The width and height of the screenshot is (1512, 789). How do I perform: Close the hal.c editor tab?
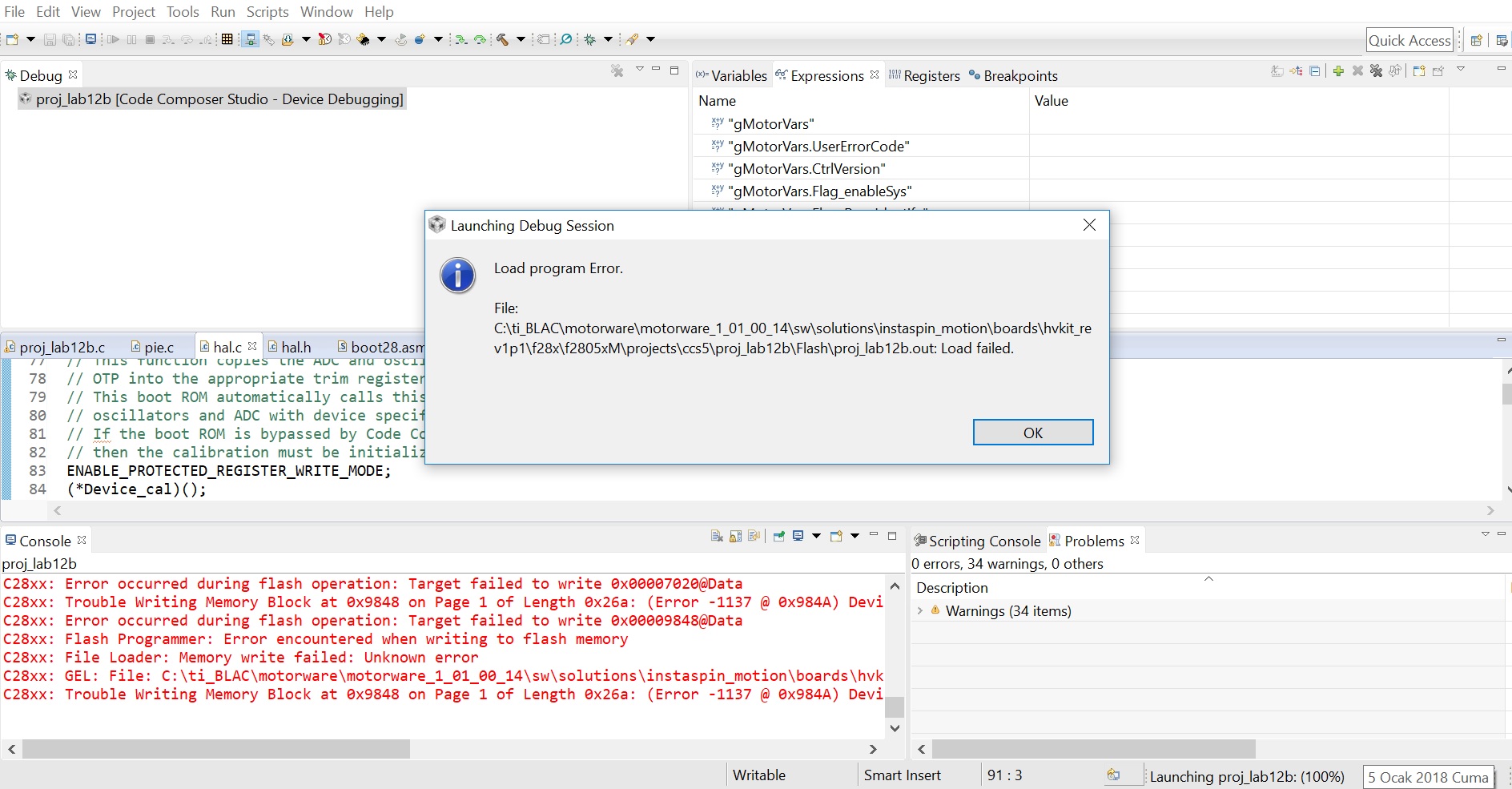click(252, 346)
